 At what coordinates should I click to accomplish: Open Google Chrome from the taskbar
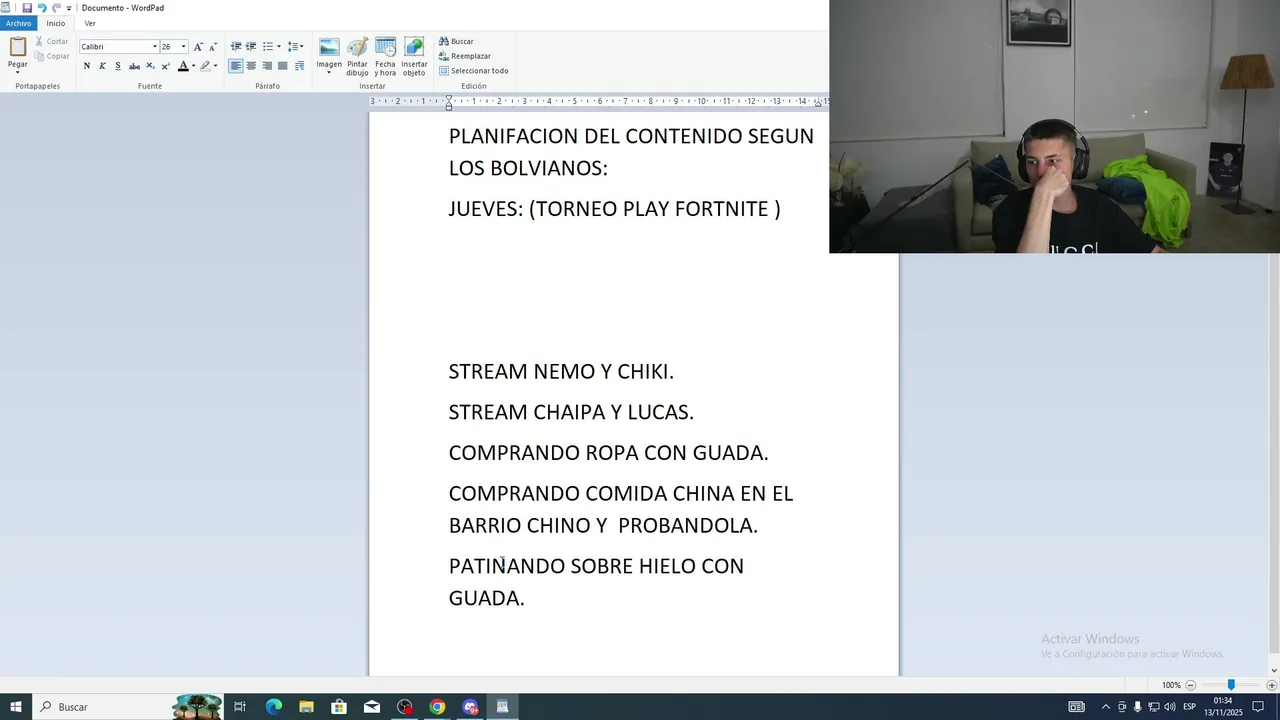coord(437,707)
